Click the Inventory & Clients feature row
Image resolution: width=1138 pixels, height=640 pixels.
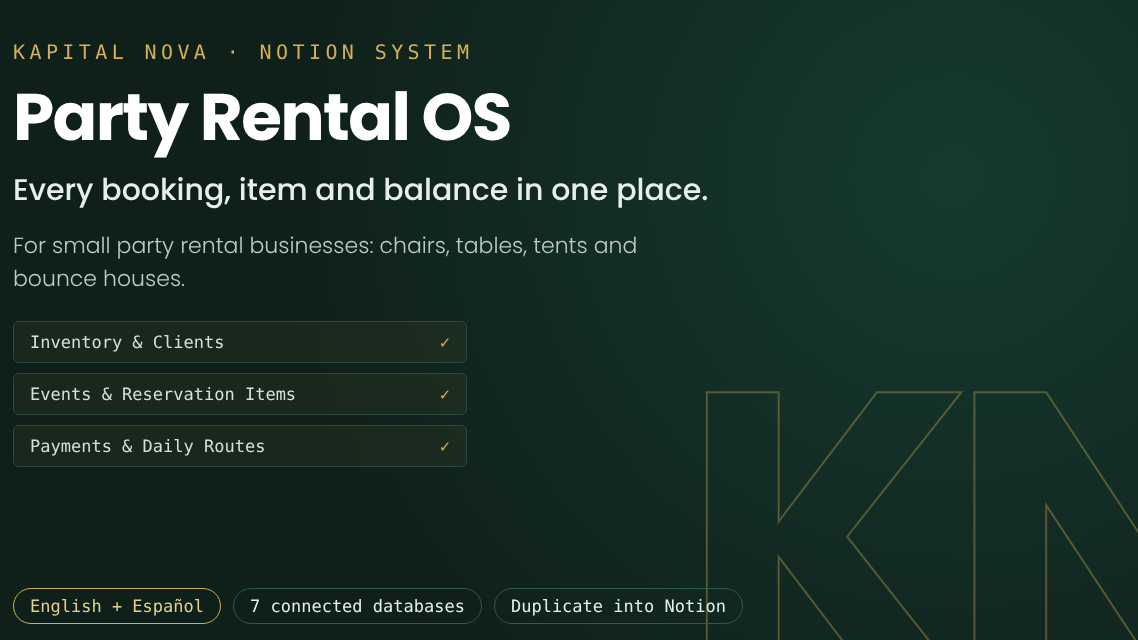coord(240,342)
